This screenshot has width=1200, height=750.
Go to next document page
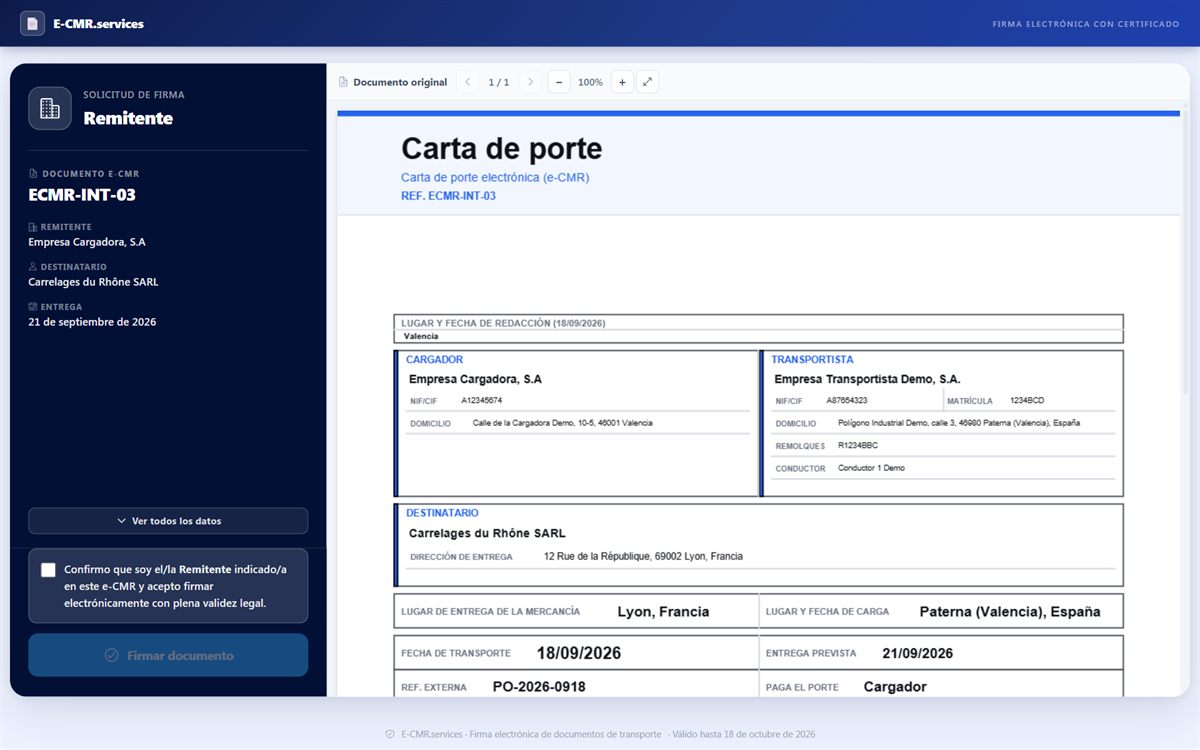(x=531, y=82)
